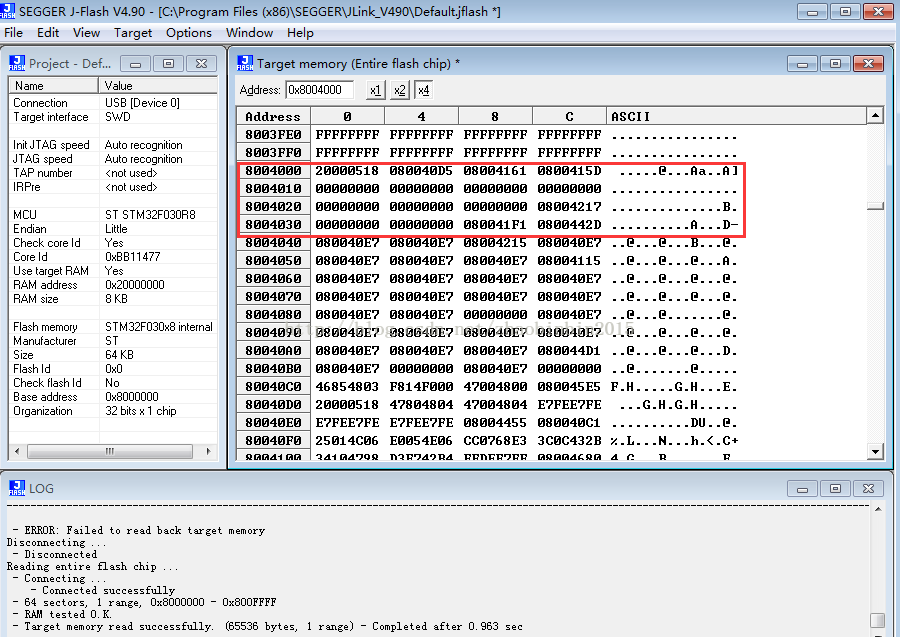The height and width of the screenshot is (637, 900).
Task: Select the Connection row
Action: (112, 103)
